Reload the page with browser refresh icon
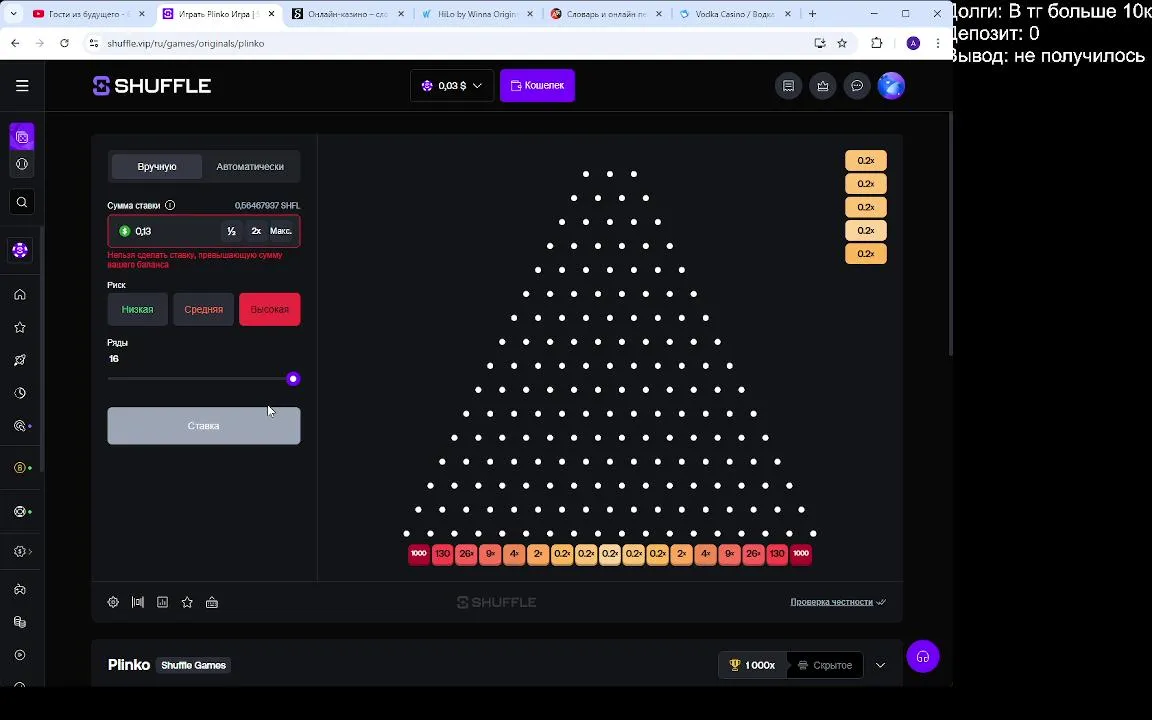This screenshot has width=1152, height=720. pos(65,43)
